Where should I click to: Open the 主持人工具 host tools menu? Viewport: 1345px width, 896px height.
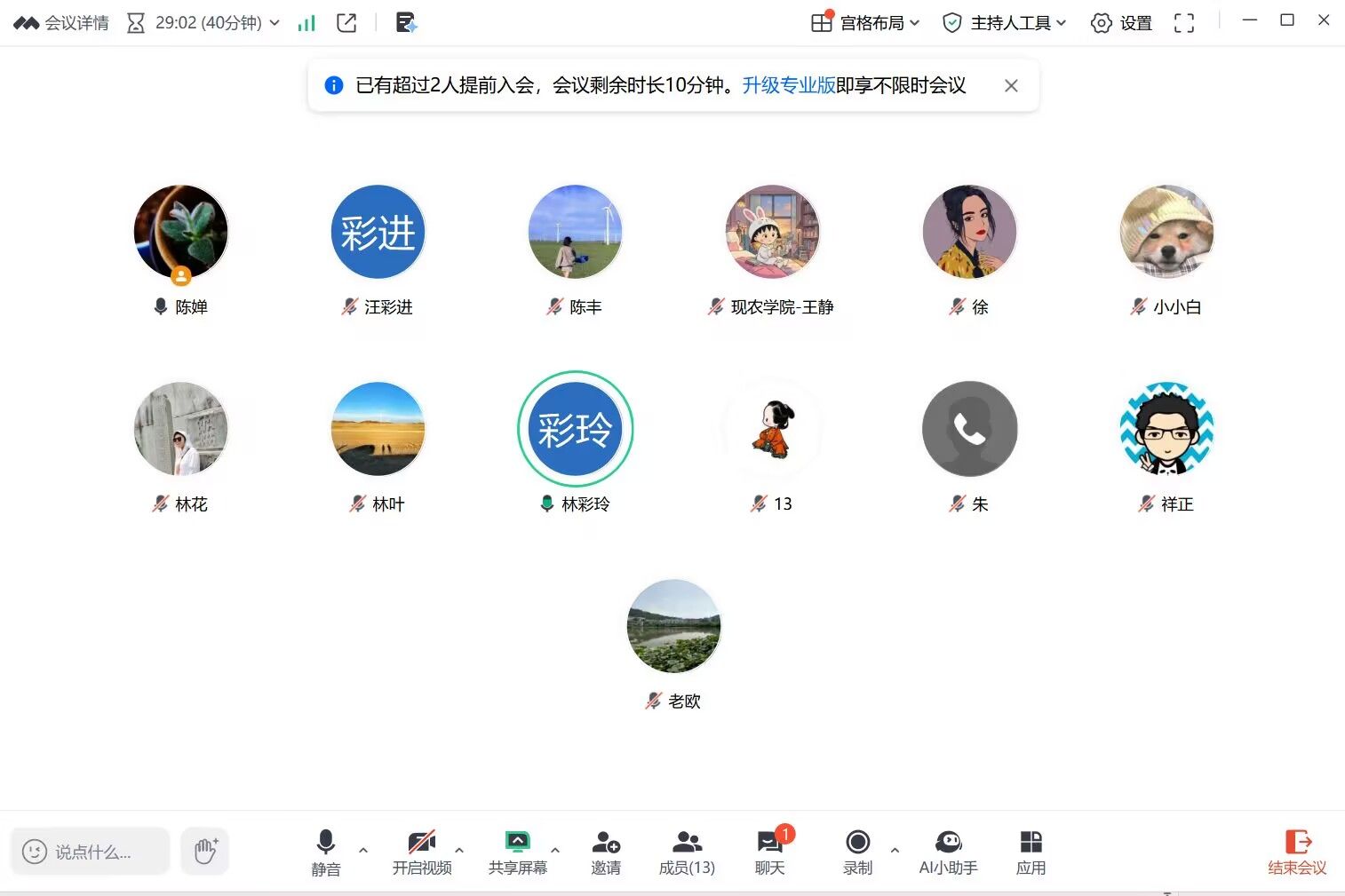[1004, 23]
